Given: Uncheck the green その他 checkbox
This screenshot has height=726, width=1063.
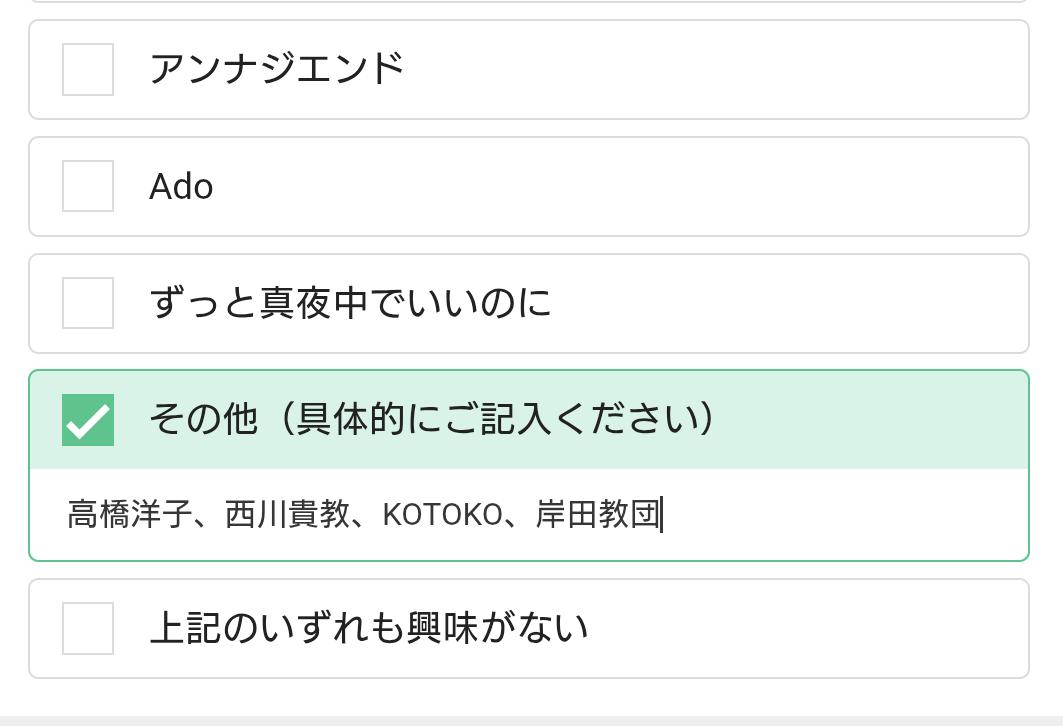Looking at the screenshot, I should (x=88, y=420).
